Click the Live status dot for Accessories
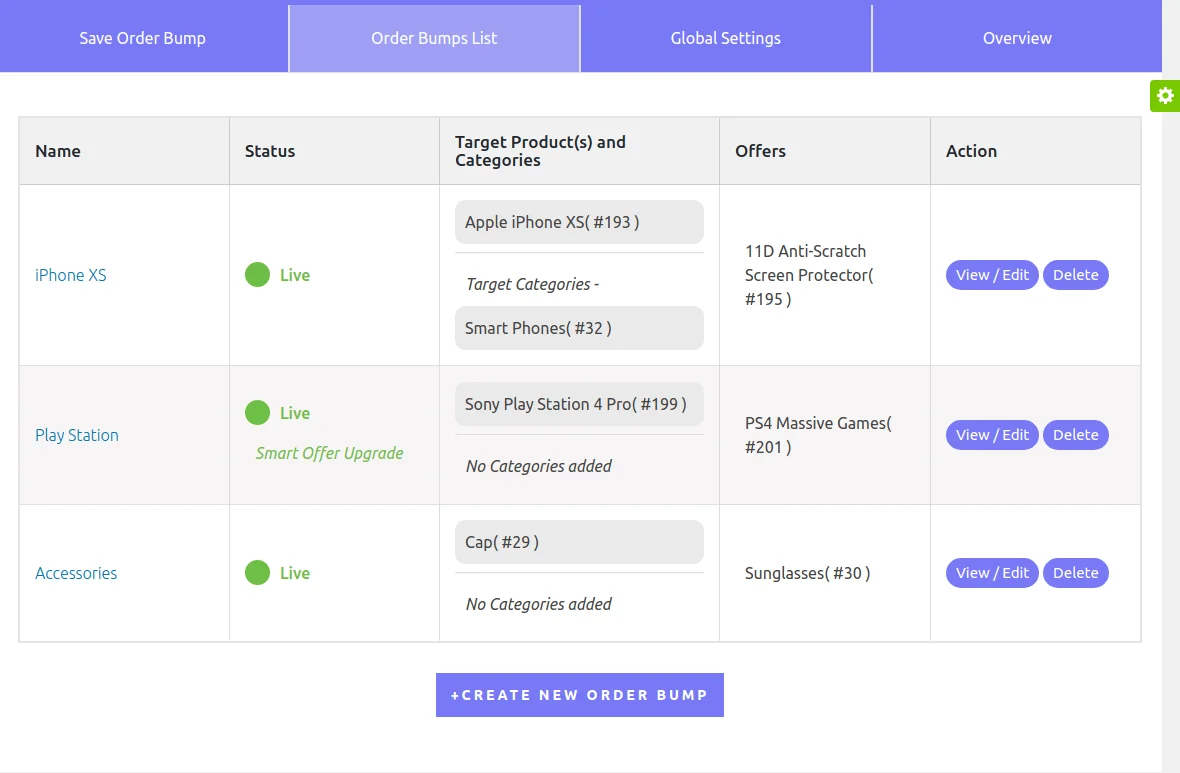The width and height of the screenshot is (1180, 773). click(259, 572)
